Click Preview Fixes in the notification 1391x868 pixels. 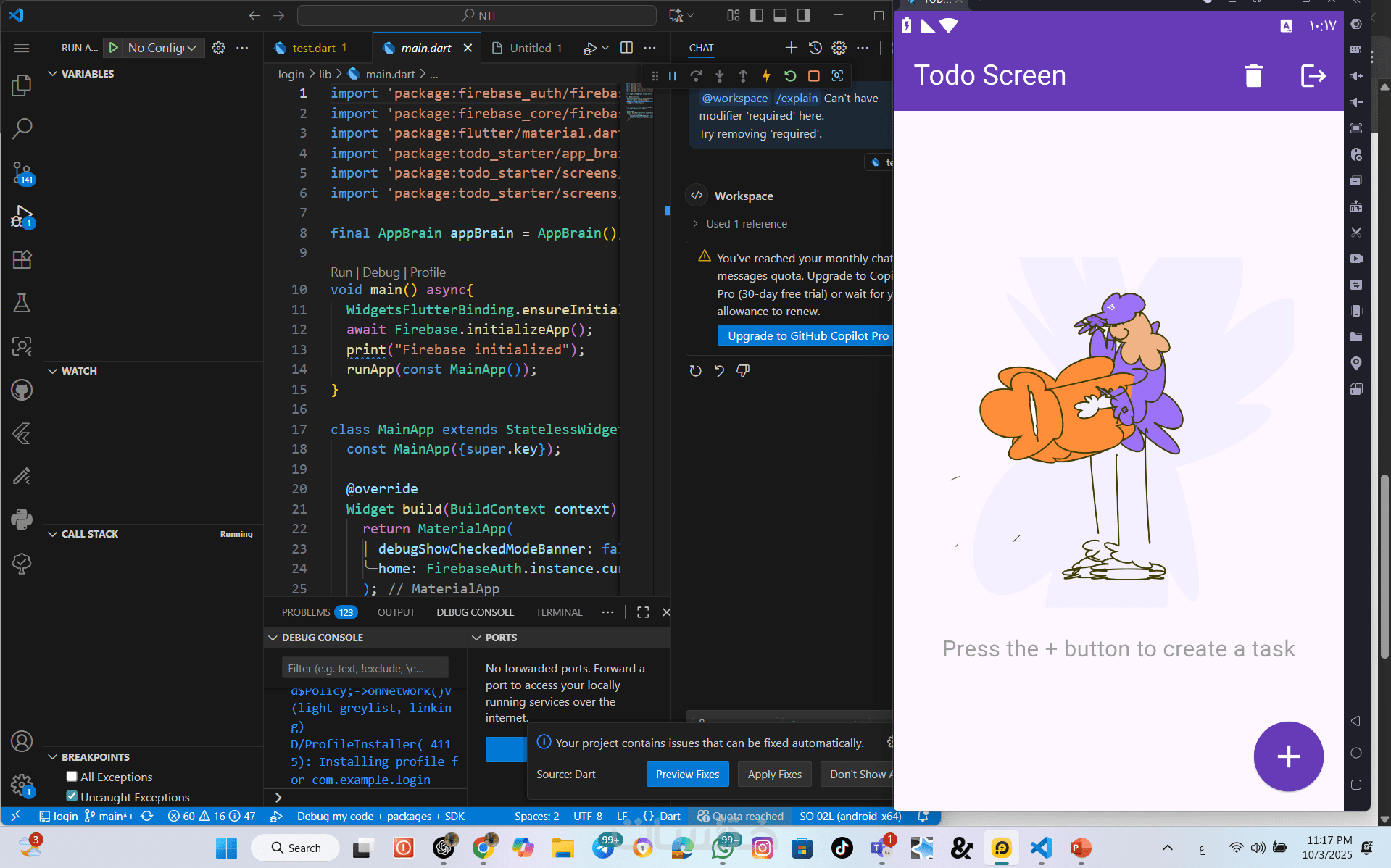687,774
